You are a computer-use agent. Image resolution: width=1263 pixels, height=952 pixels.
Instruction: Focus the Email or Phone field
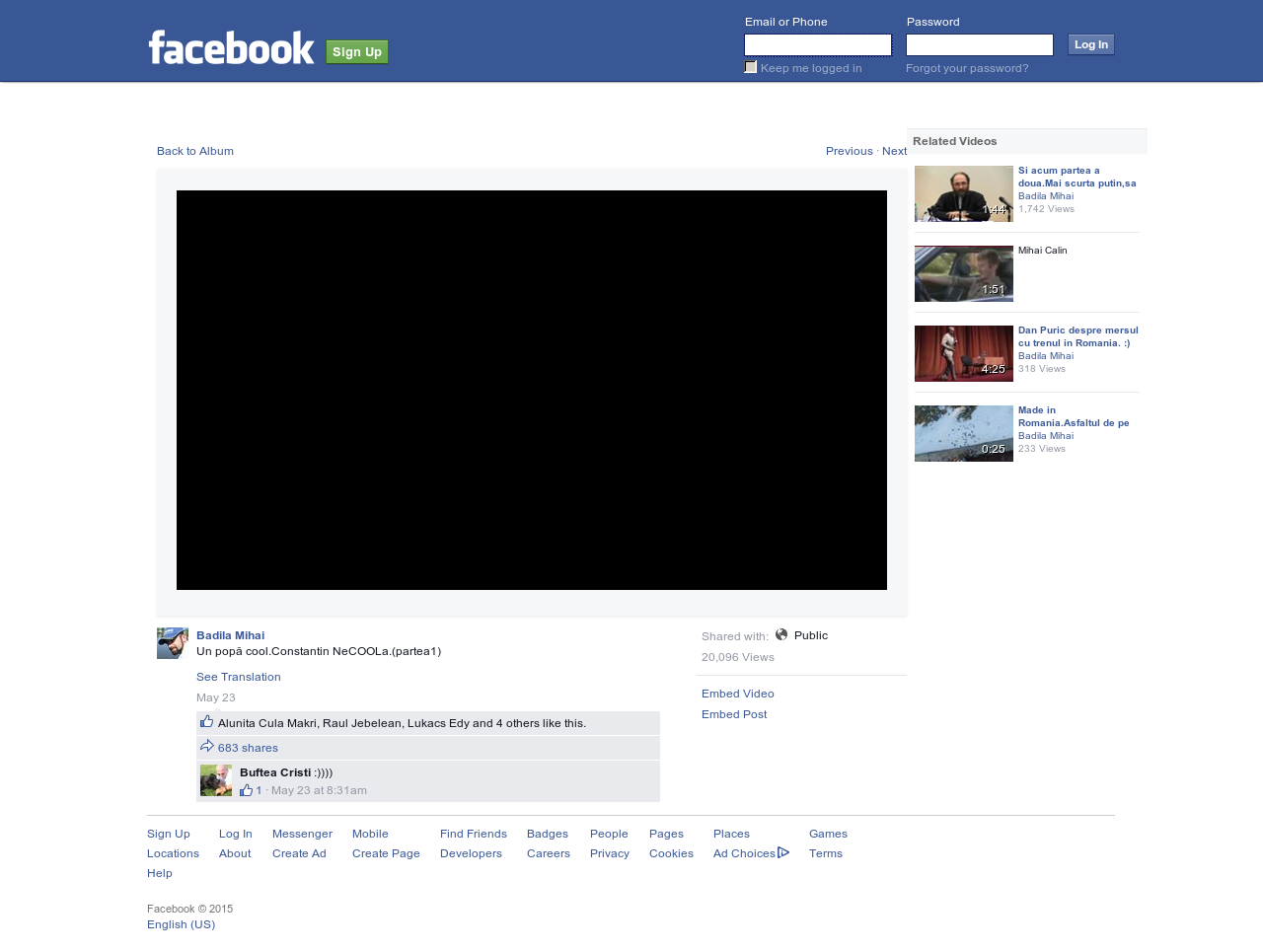(x=818, y=44)
